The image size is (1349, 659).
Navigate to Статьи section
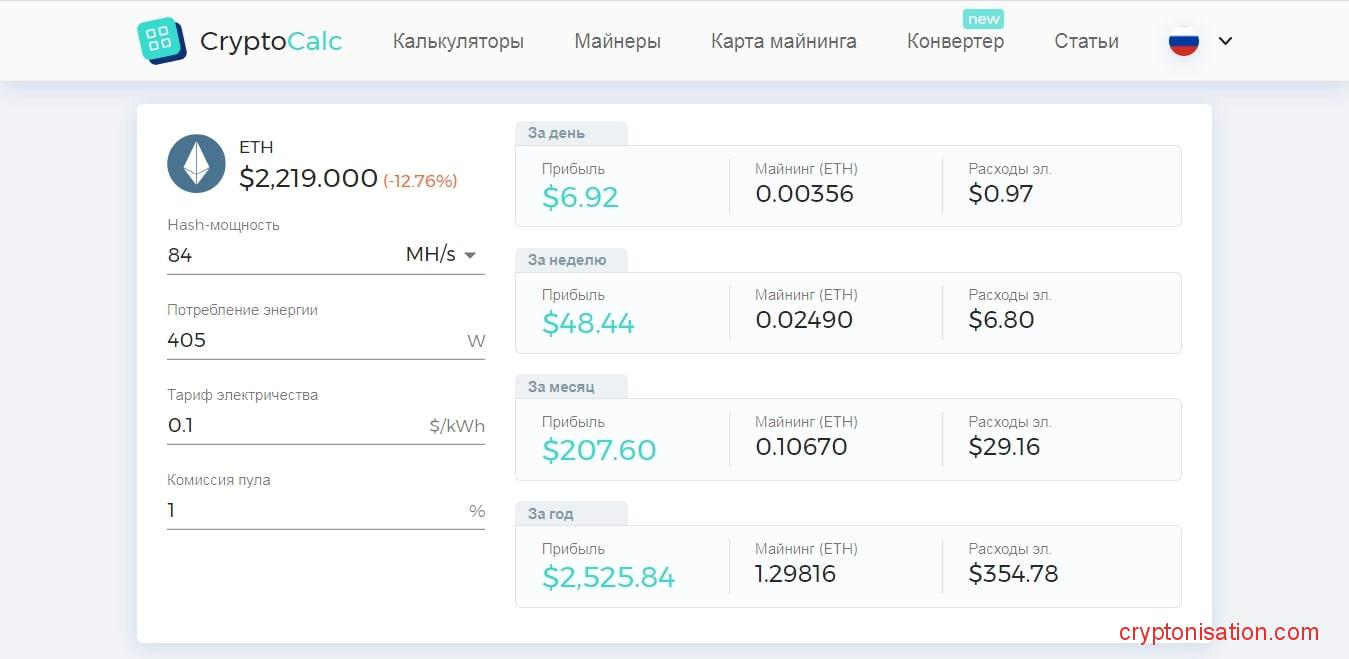(1086, 41)
